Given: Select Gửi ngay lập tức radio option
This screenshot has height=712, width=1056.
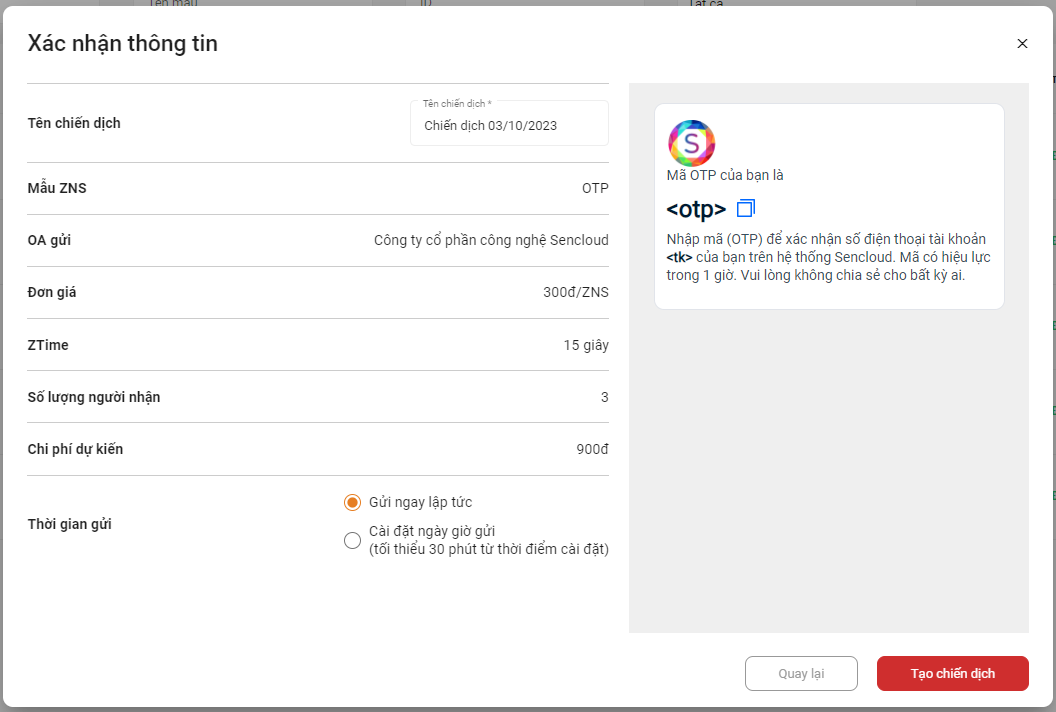Looking at the screenshot, I should tap(352, 502).
